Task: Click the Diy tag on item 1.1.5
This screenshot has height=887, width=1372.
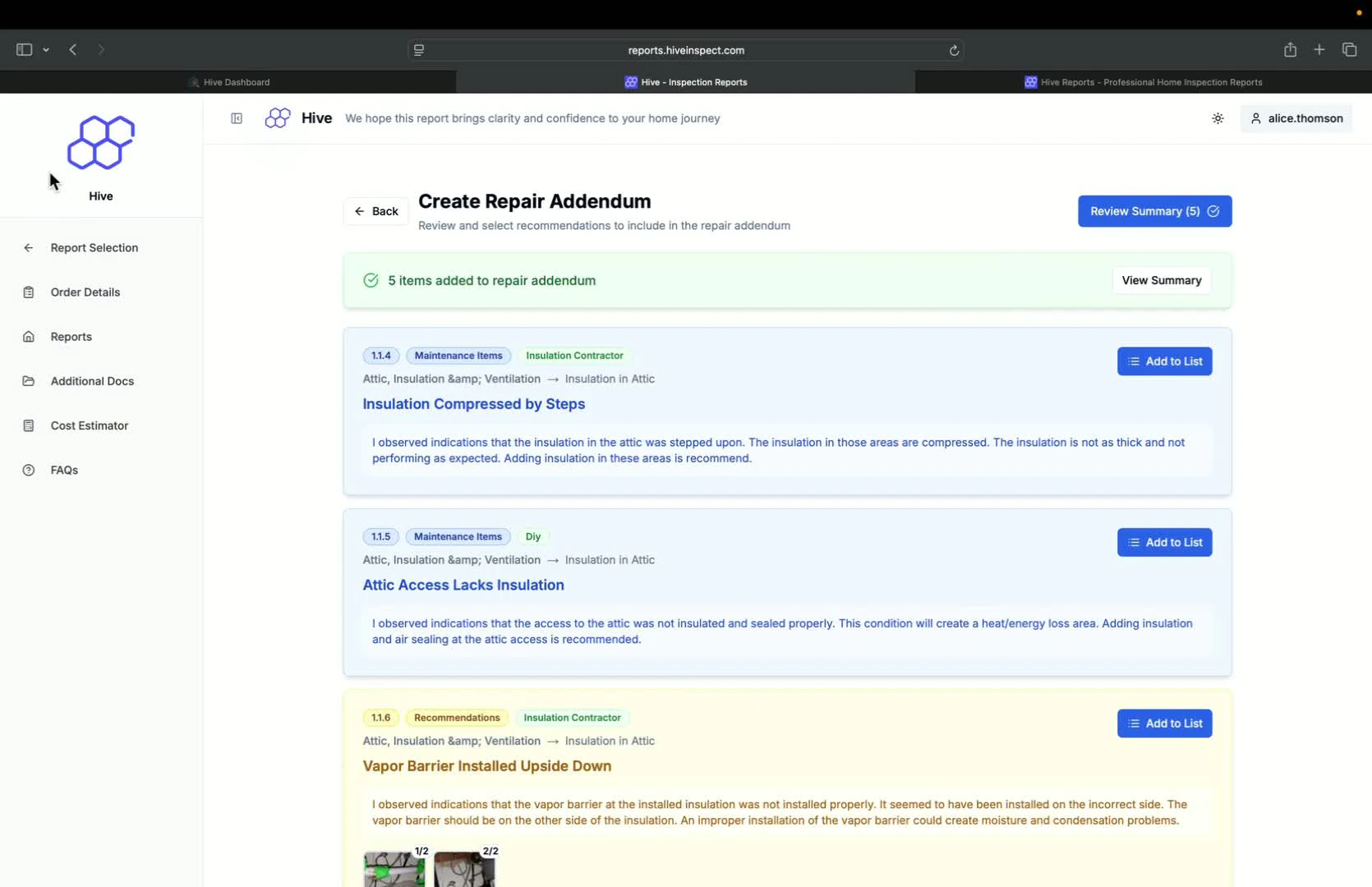Action: click(533, 536)
